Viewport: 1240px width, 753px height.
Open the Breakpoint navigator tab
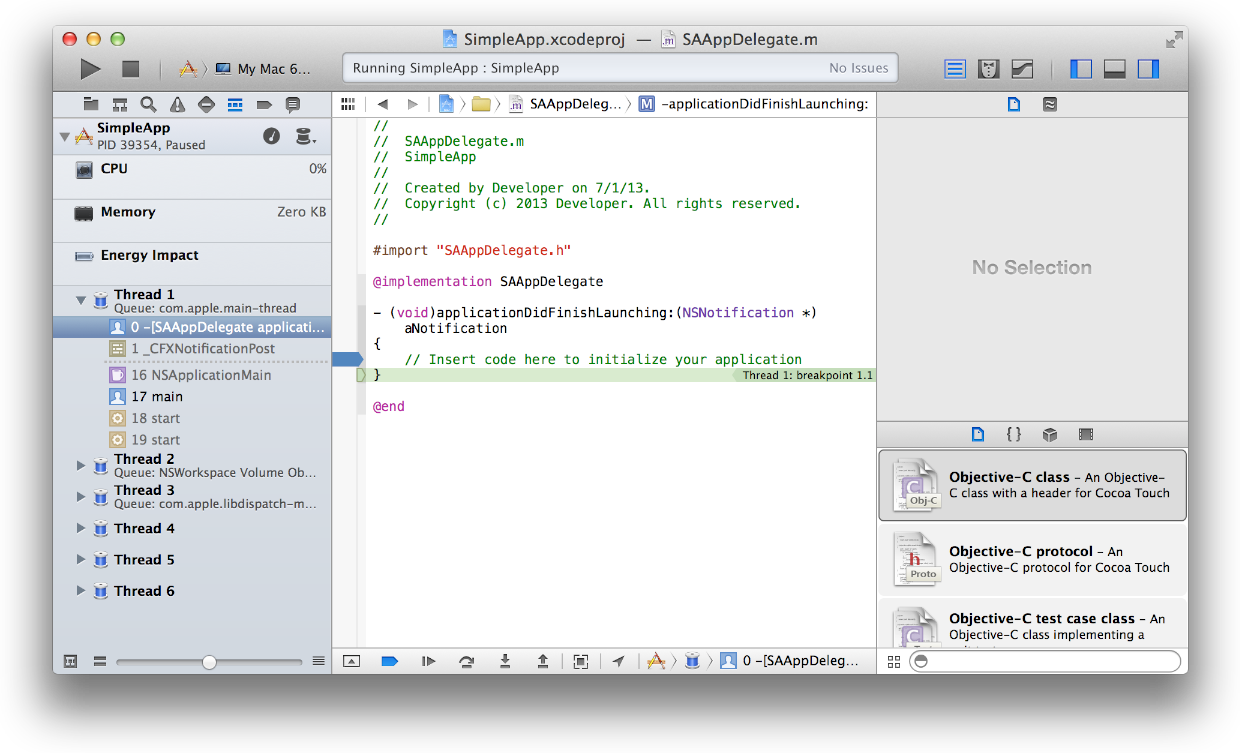[x=264, y=104]
